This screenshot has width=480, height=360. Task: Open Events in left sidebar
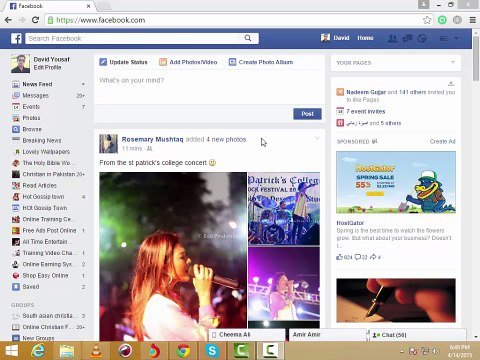point(31,107)
